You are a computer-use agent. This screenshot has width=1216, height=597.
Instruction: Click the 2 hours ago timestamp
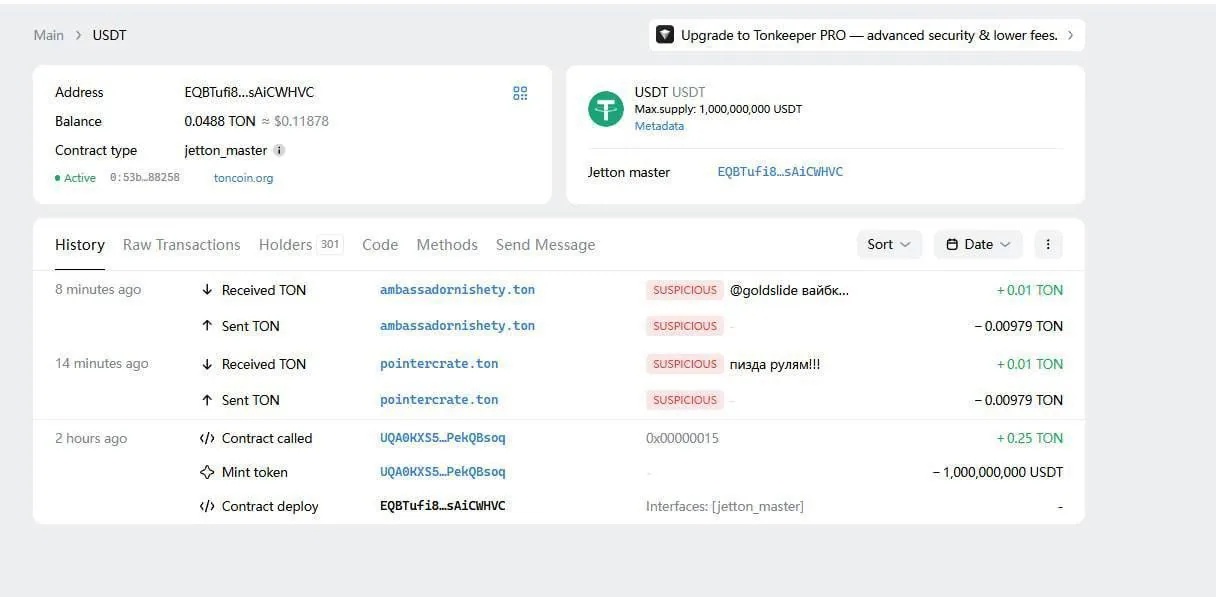91,438
